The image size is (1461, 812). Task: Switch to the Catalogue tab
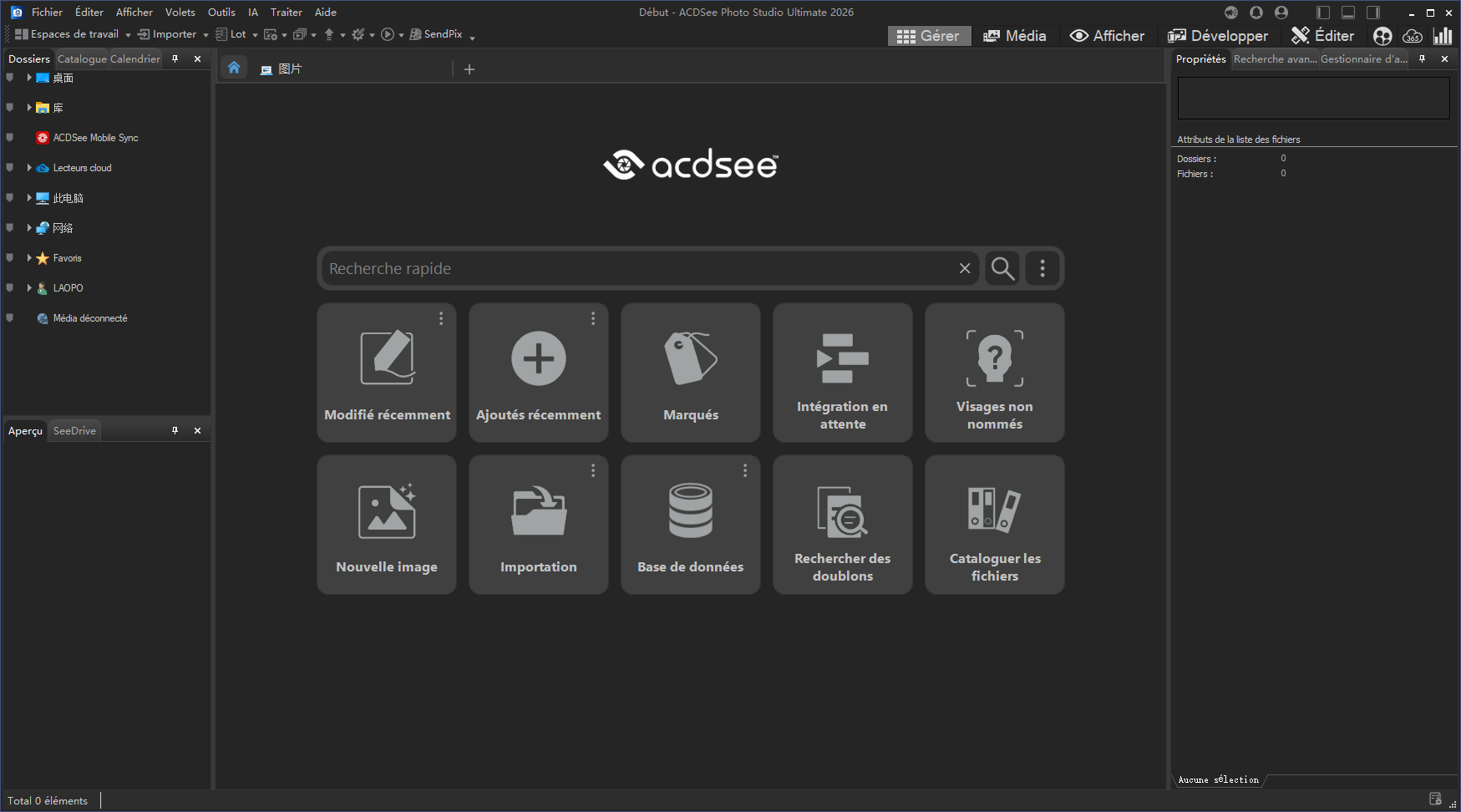[82, 58]
